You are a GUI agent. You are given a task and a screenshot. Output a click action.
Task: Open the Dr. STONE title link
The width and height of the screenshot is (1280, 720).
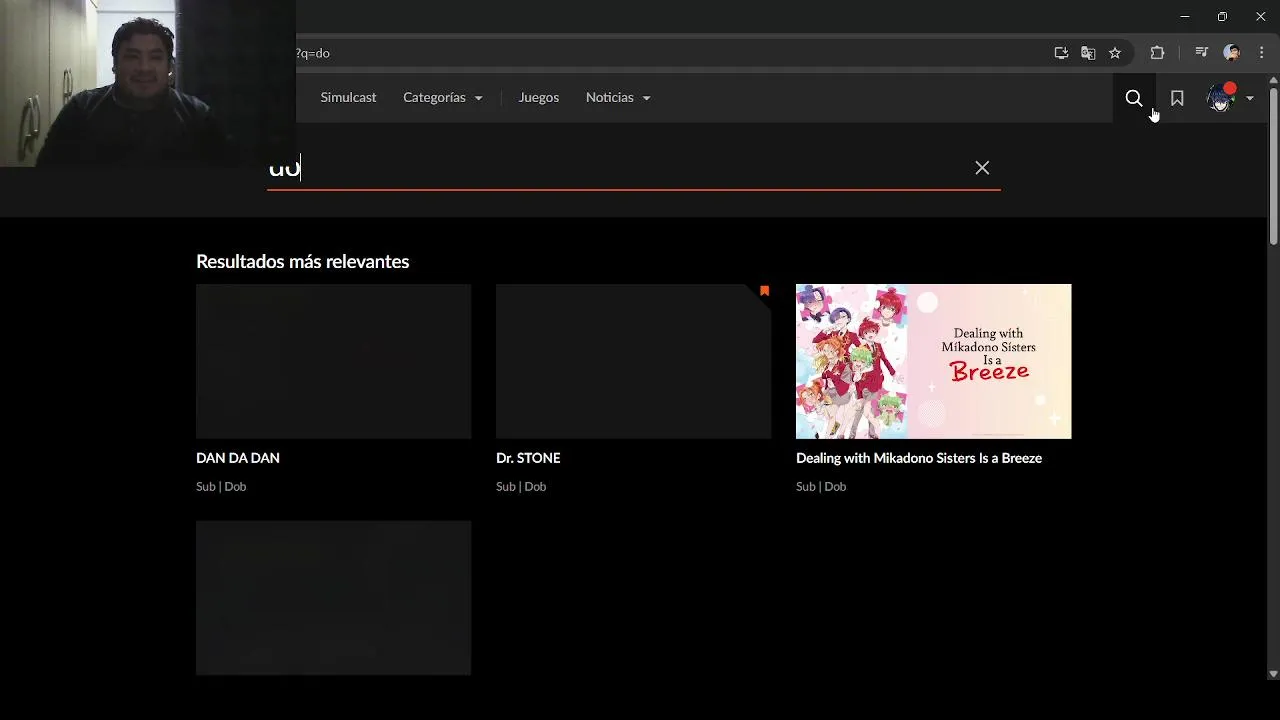point(528,458)
